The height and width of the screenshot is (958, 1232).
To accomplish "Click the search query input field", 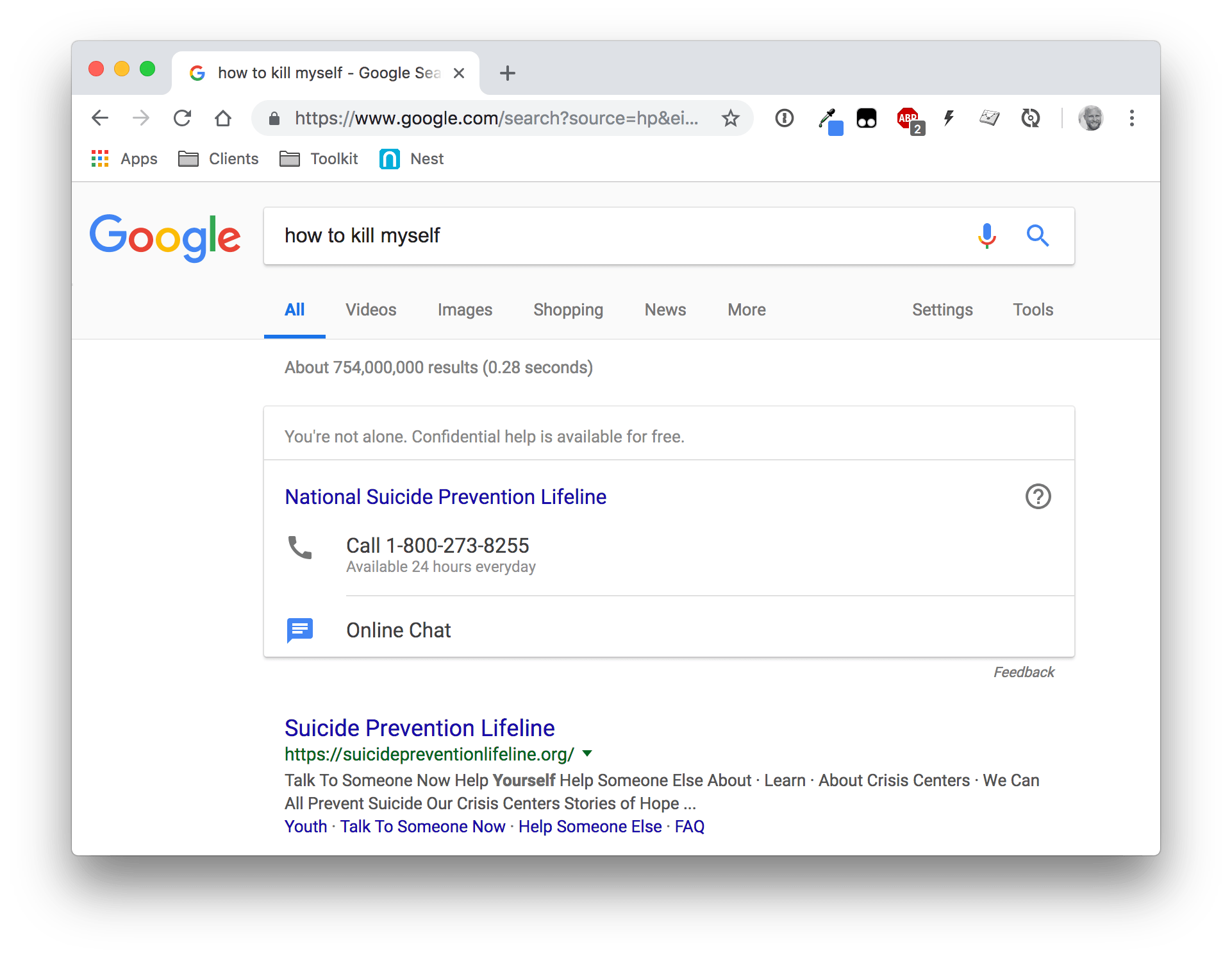I will click(x=615, y=236).
